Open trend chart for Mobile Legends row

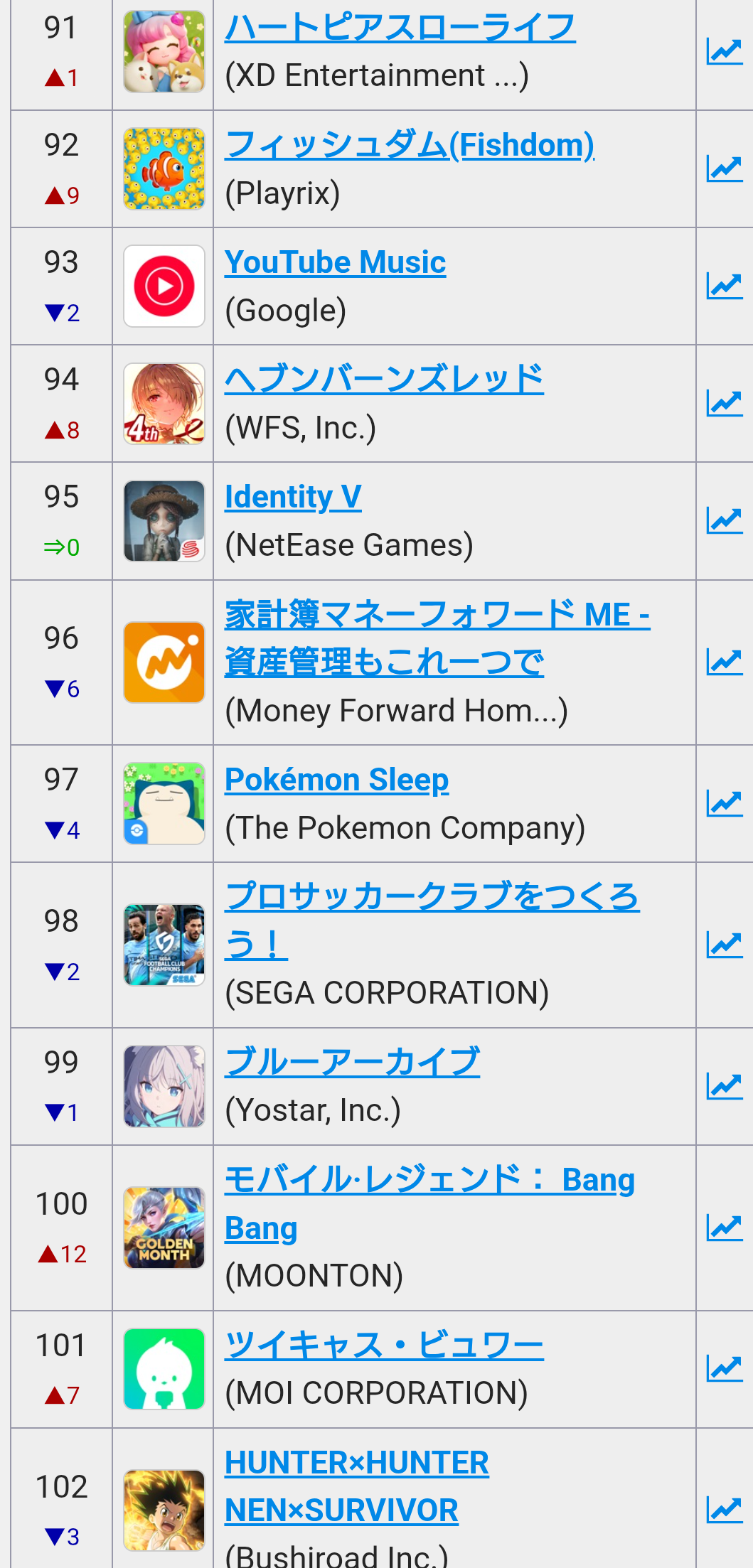pyautogui.click(x=724, y=1228)
